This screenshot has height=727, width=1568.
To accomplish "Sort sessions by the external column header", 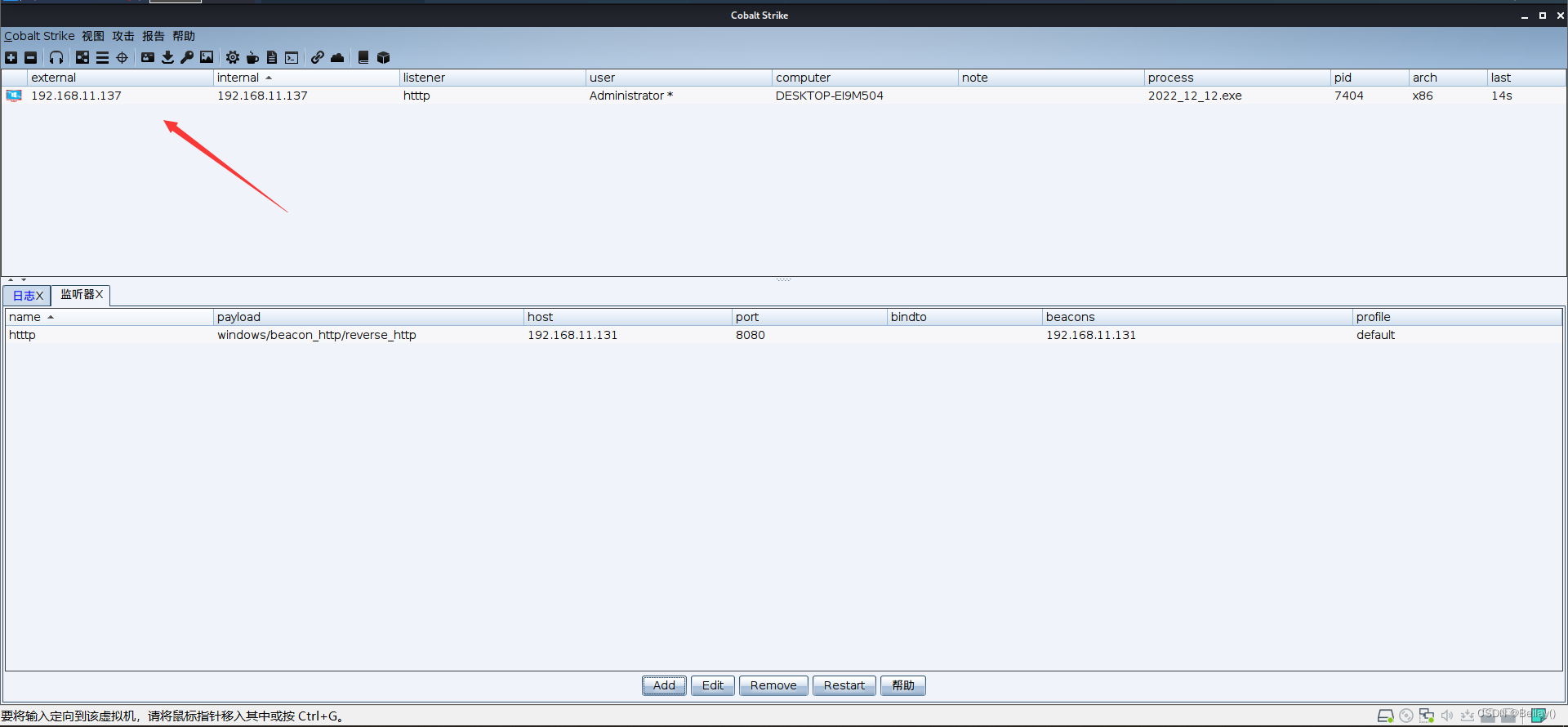I will tap(120, 78).
